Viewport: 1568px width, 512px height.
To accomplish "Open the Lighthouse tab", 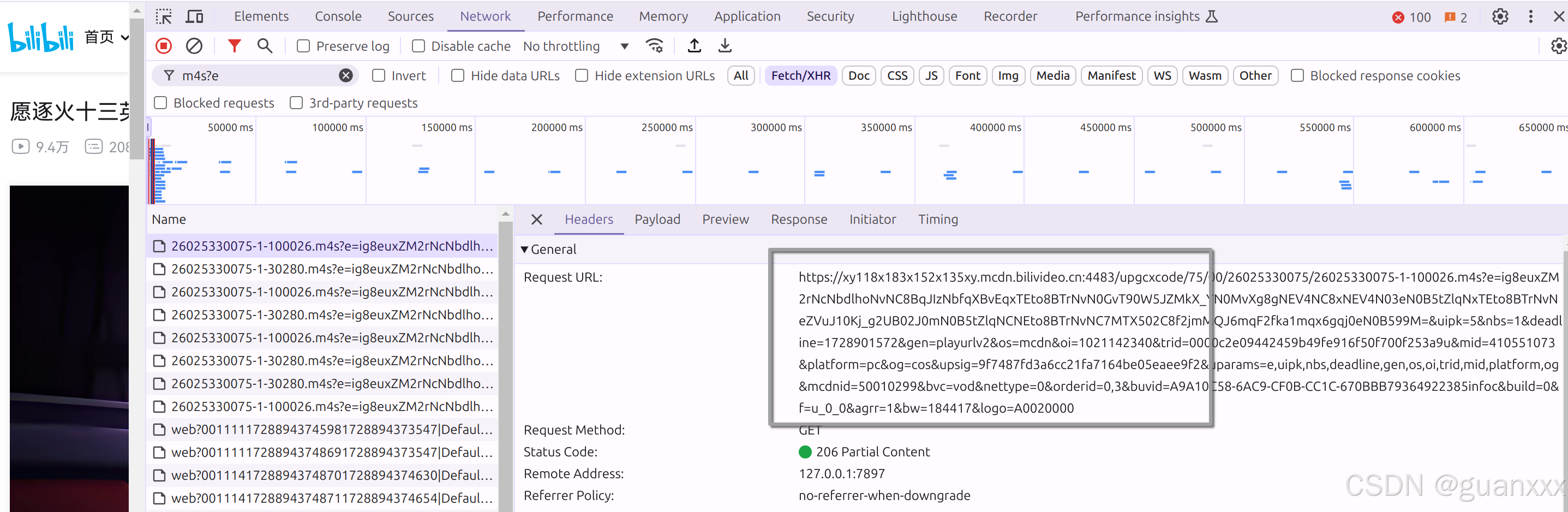I will (x=924, y=16).
